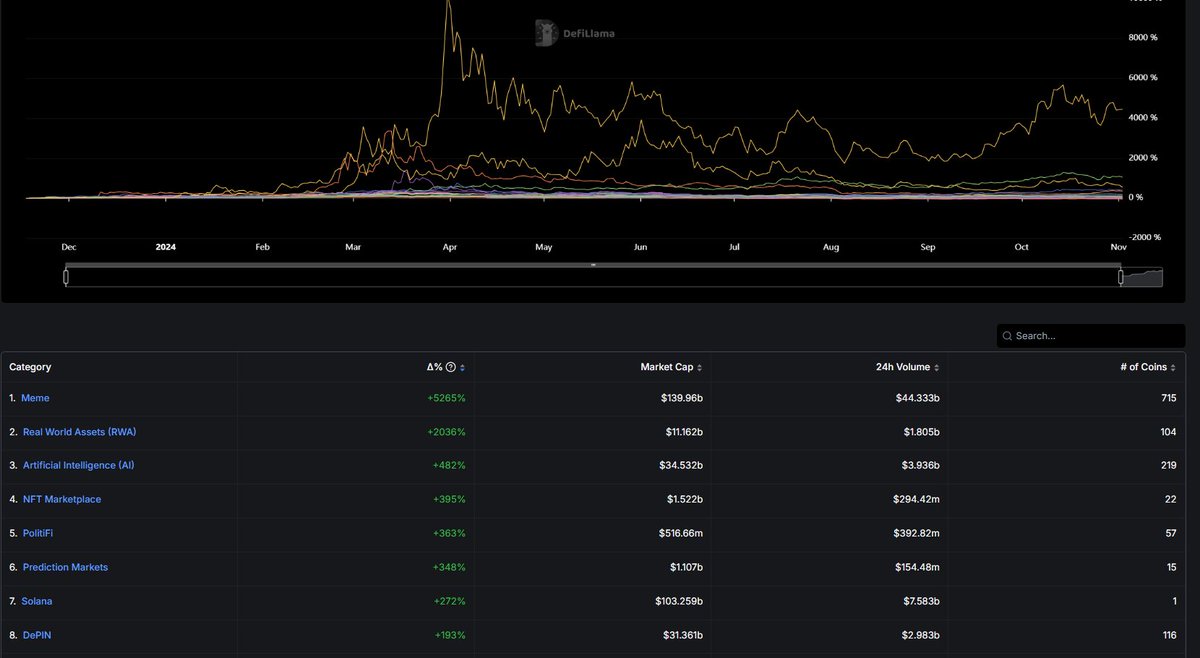Click the 2024 label on chart axis
Image resolution: width=1200 pixels, height=658 pixels.
(x=165, y=246)
